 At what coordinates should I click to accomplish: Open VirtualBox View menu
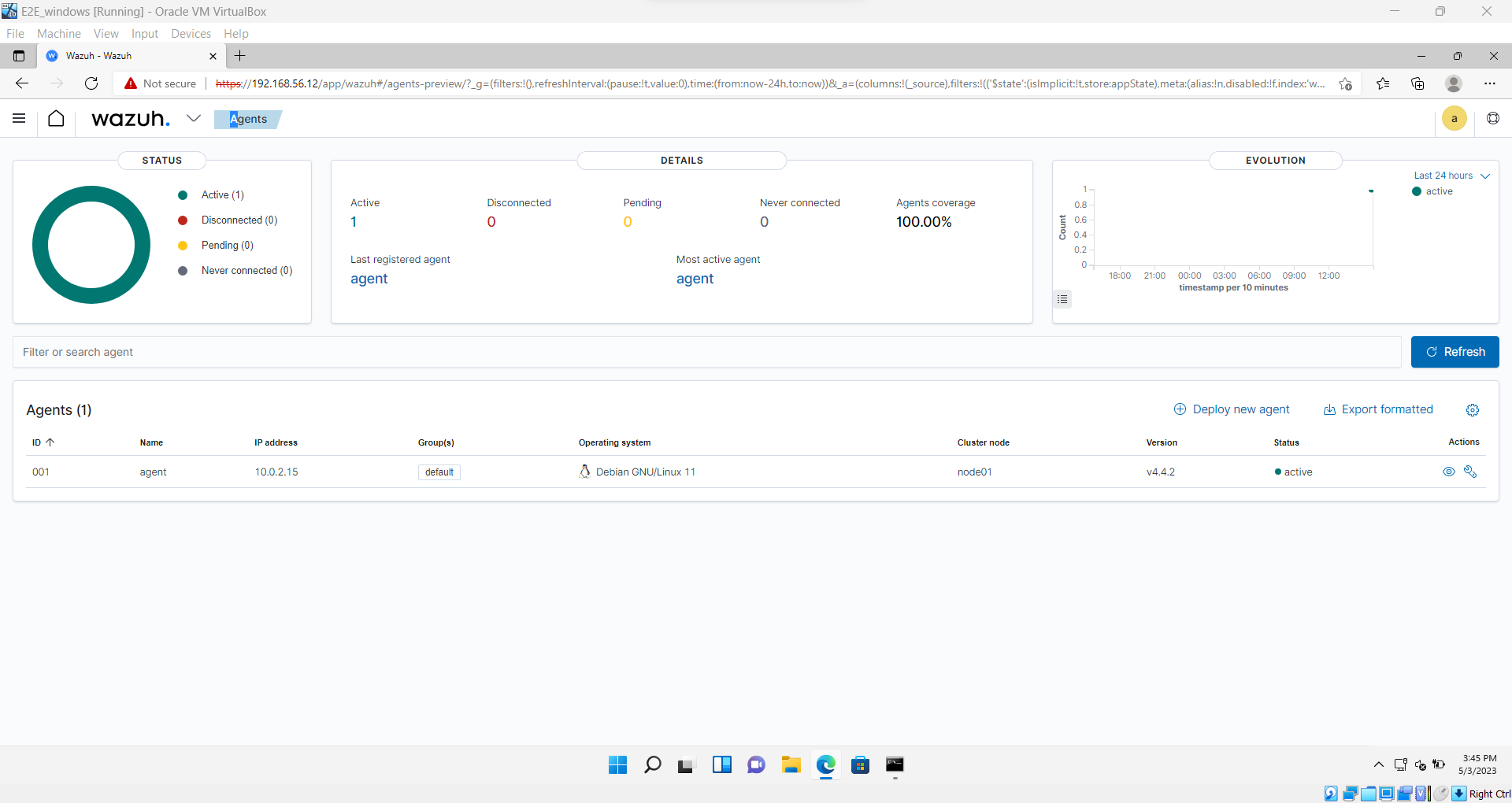(x=106, y=34)
